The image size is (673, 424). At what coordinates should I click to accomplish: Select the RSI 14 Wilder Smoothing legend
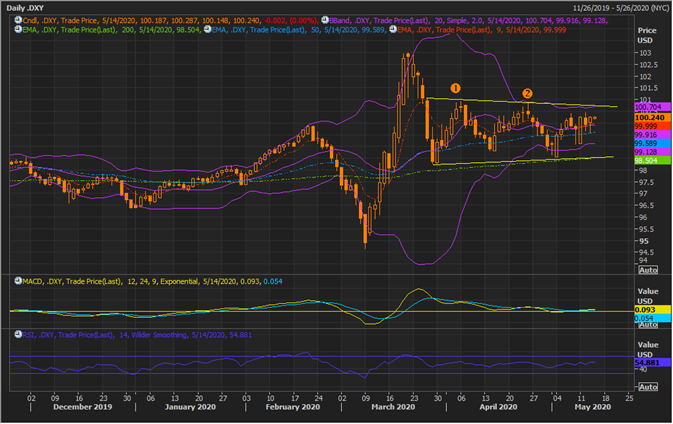pyautogui.click(x=137, y=335)
